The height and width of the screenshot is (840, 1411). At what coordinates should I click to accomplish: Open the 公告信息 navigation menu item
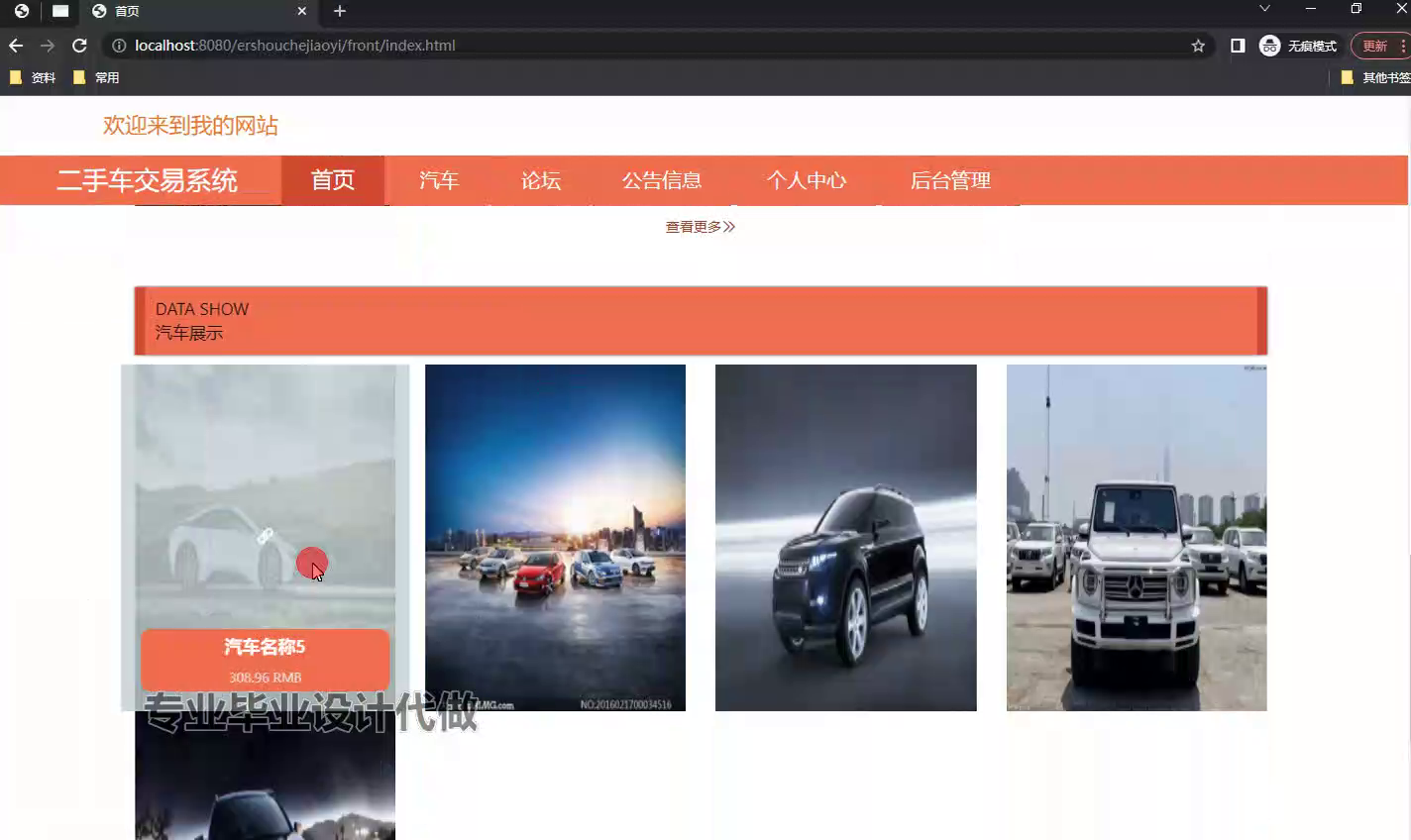click(x=662, y=180)
